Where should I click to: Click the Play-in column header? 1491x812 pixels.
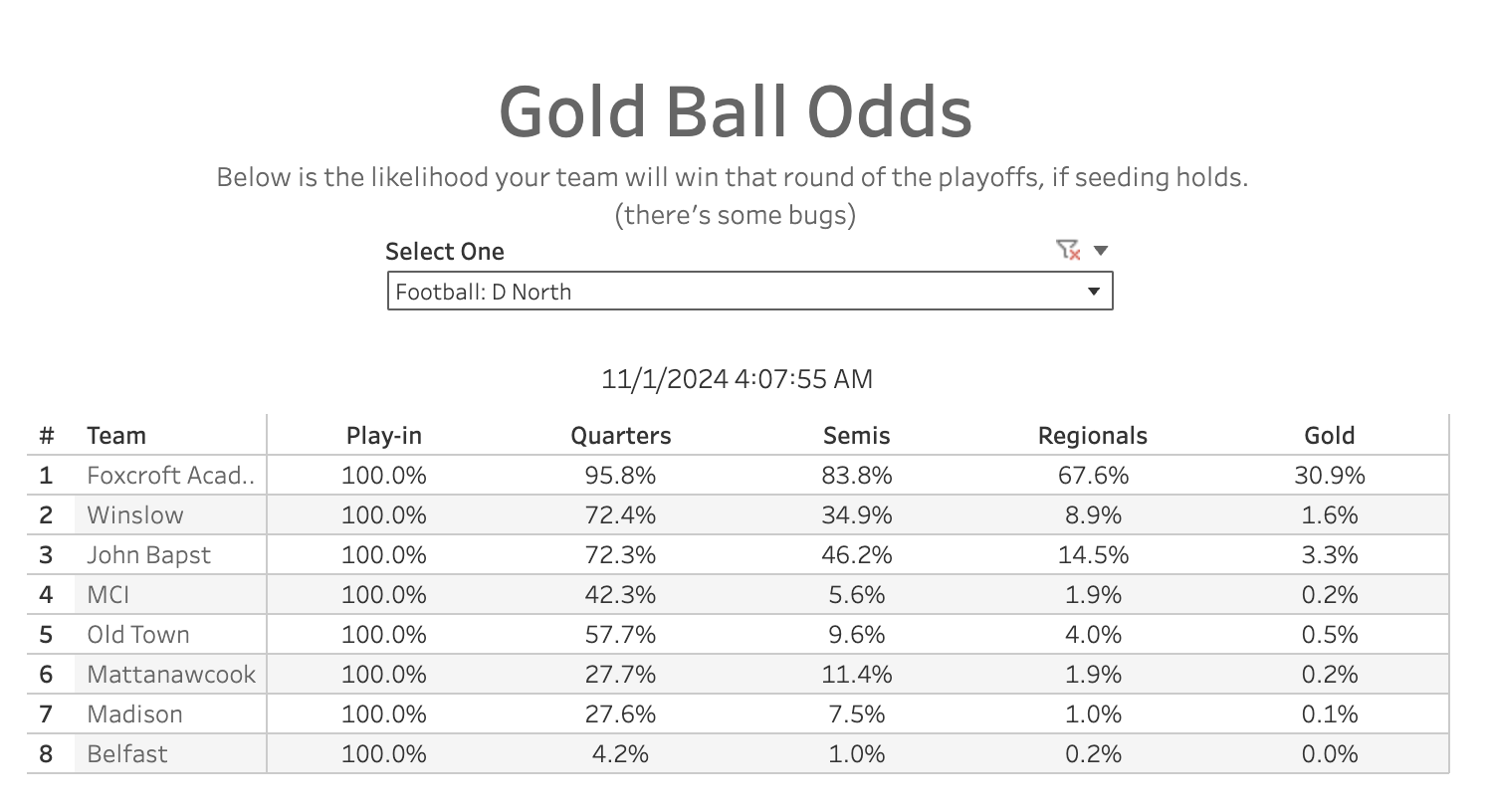pyautogui.click(x=384, y=436)
